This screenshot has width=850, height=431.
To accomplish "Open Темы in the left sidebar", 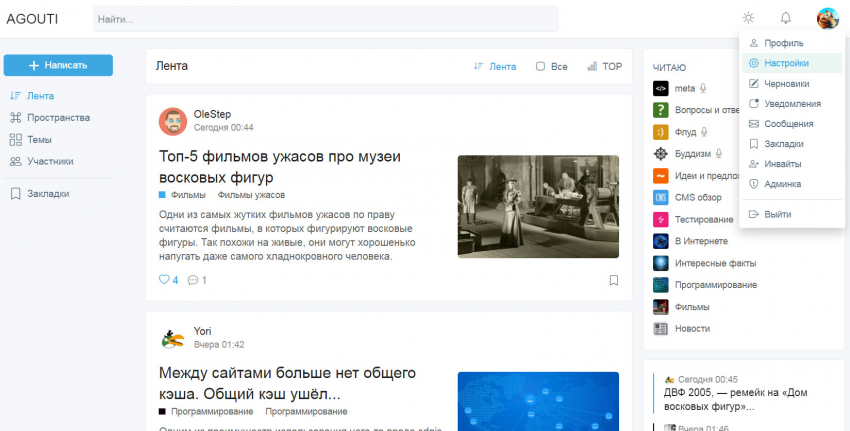I will [31, 139].
